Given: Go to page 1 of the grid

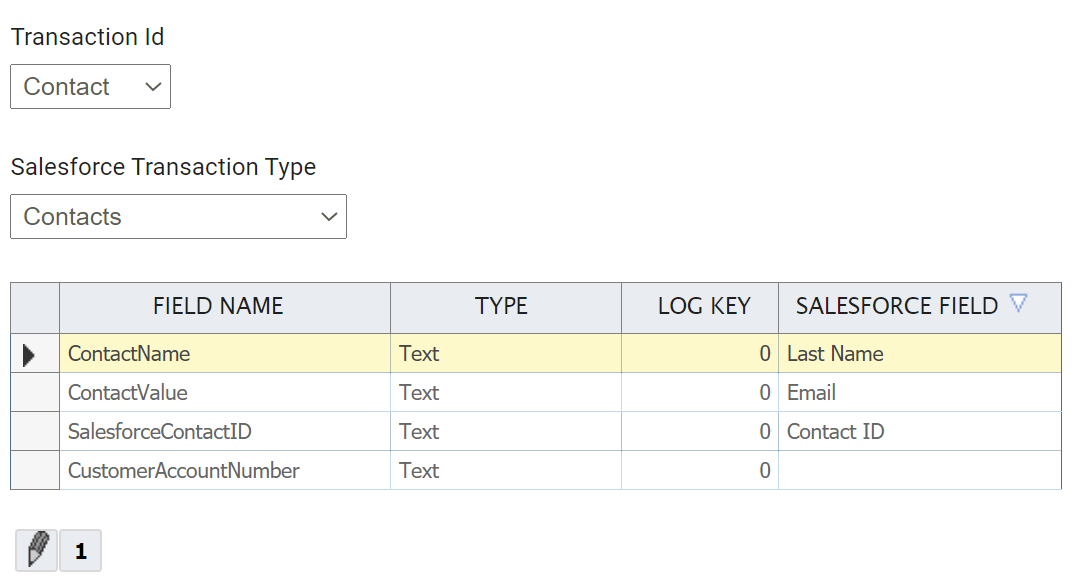Looking at the screenshot, I should coord(81,550).
